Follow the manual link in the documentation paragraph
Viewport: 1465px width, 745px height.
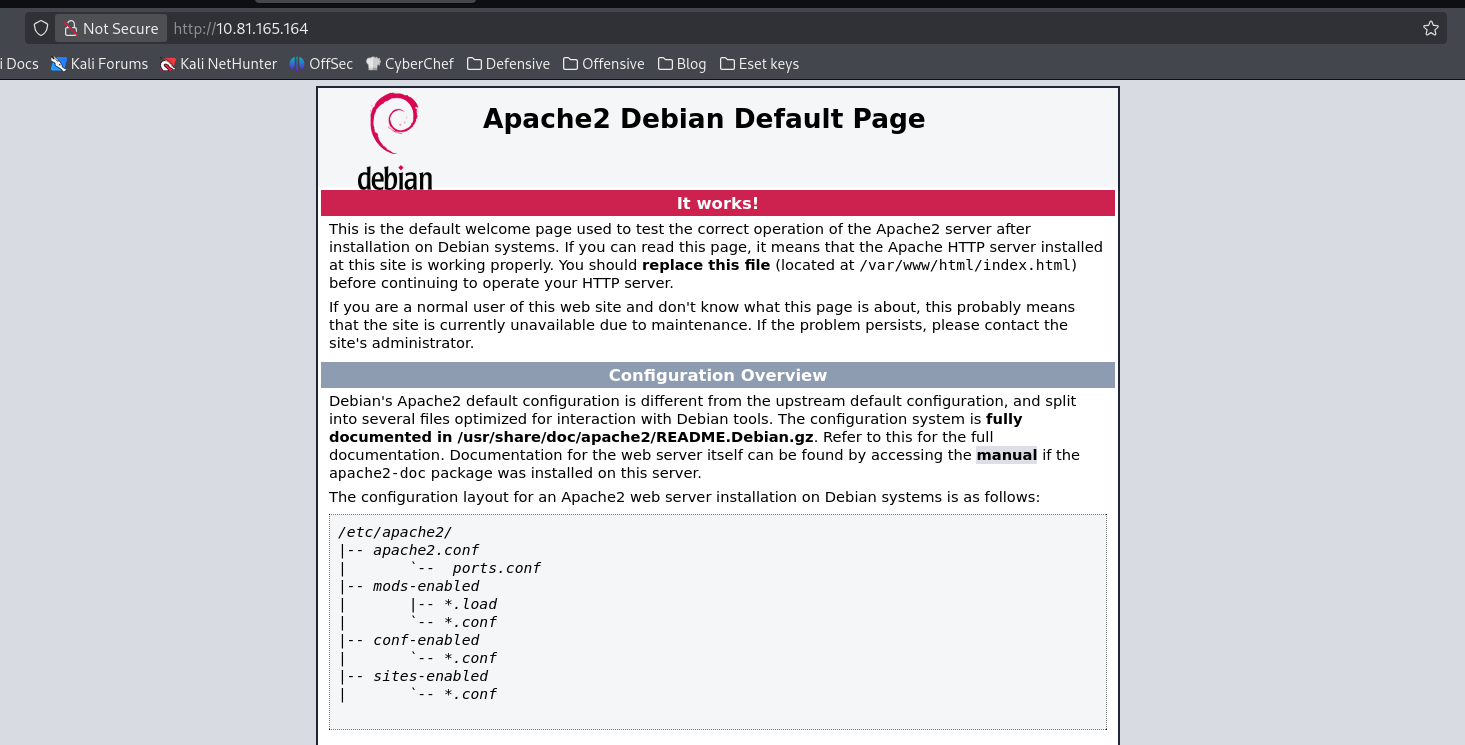click(x=1006, y=455)
